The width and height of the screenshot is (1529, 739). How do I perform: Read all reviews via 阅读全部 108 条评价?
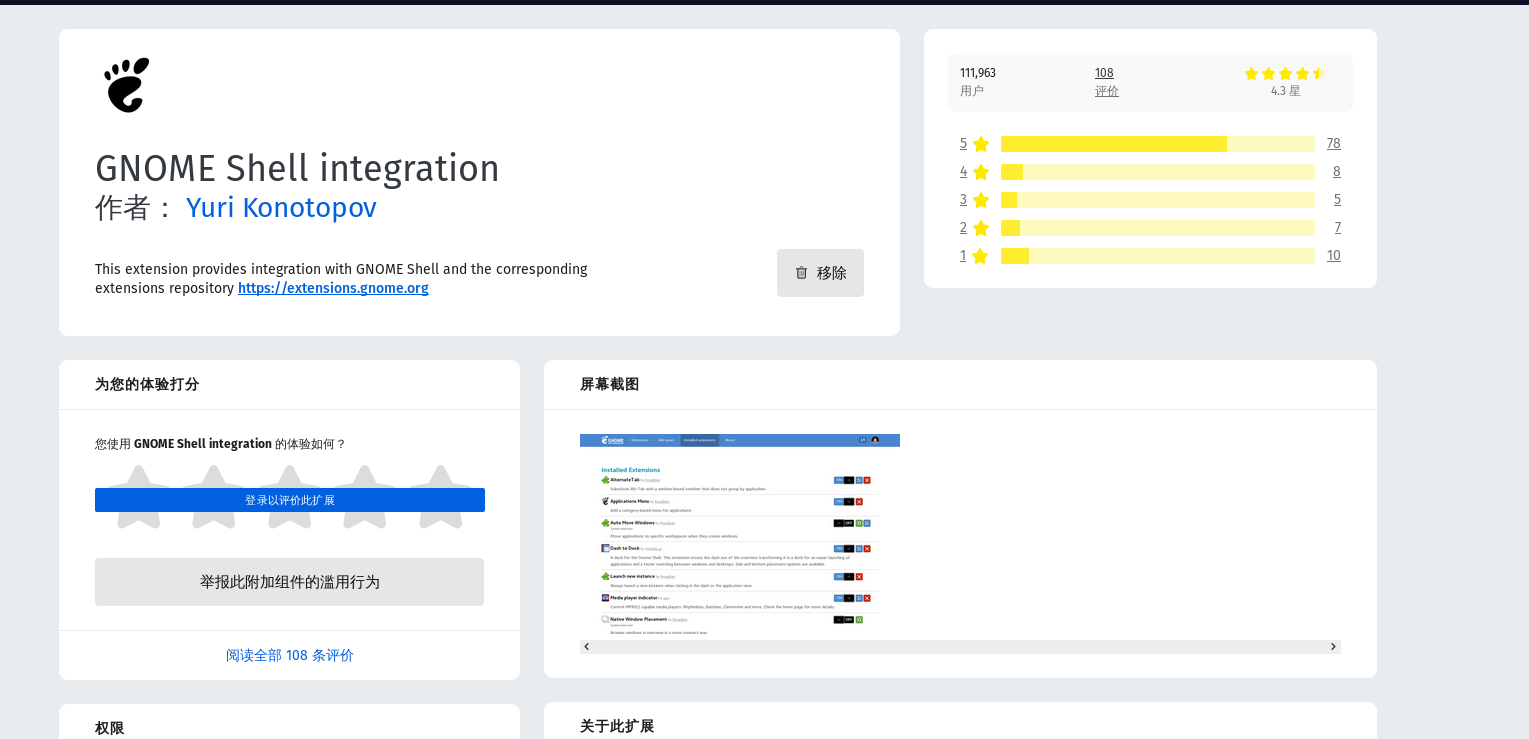[x=290, y=655]
